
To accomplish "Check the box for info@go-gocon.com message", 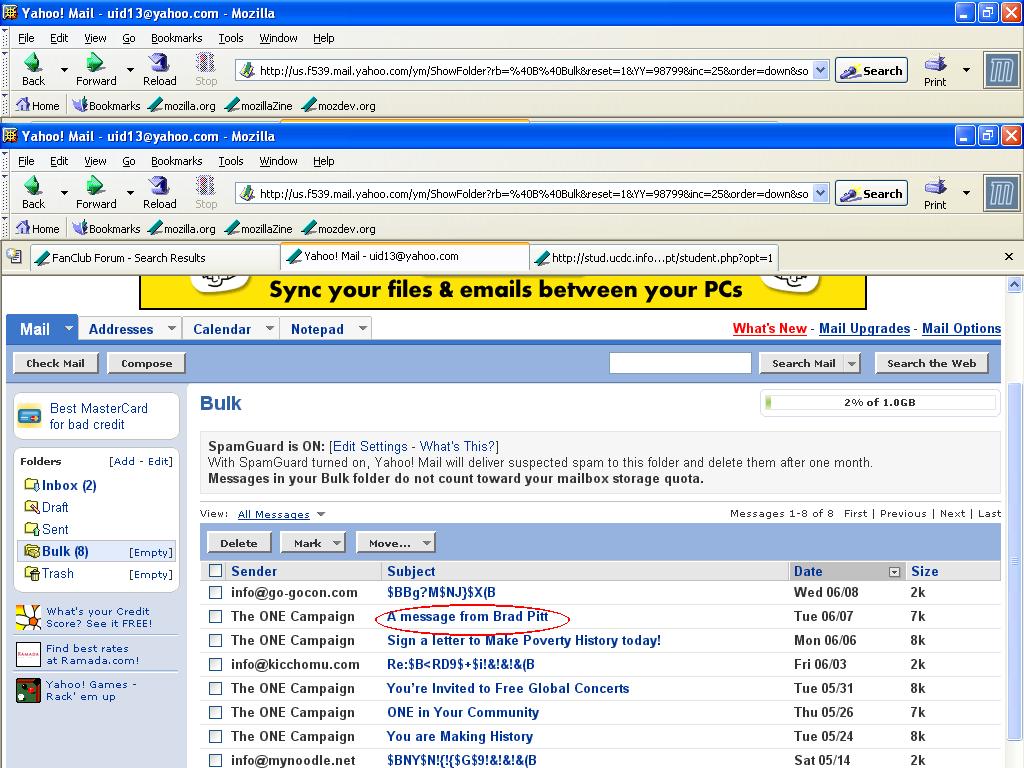I will click(215, 592).
